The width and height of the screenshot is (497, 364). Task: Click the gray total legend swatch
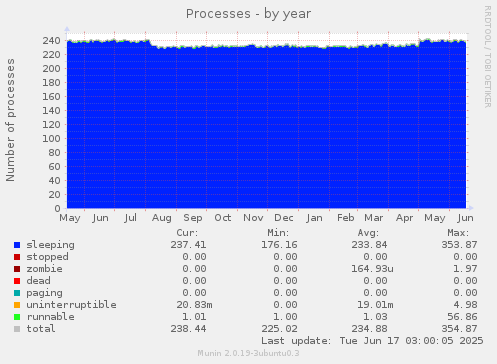click(17, 329)
